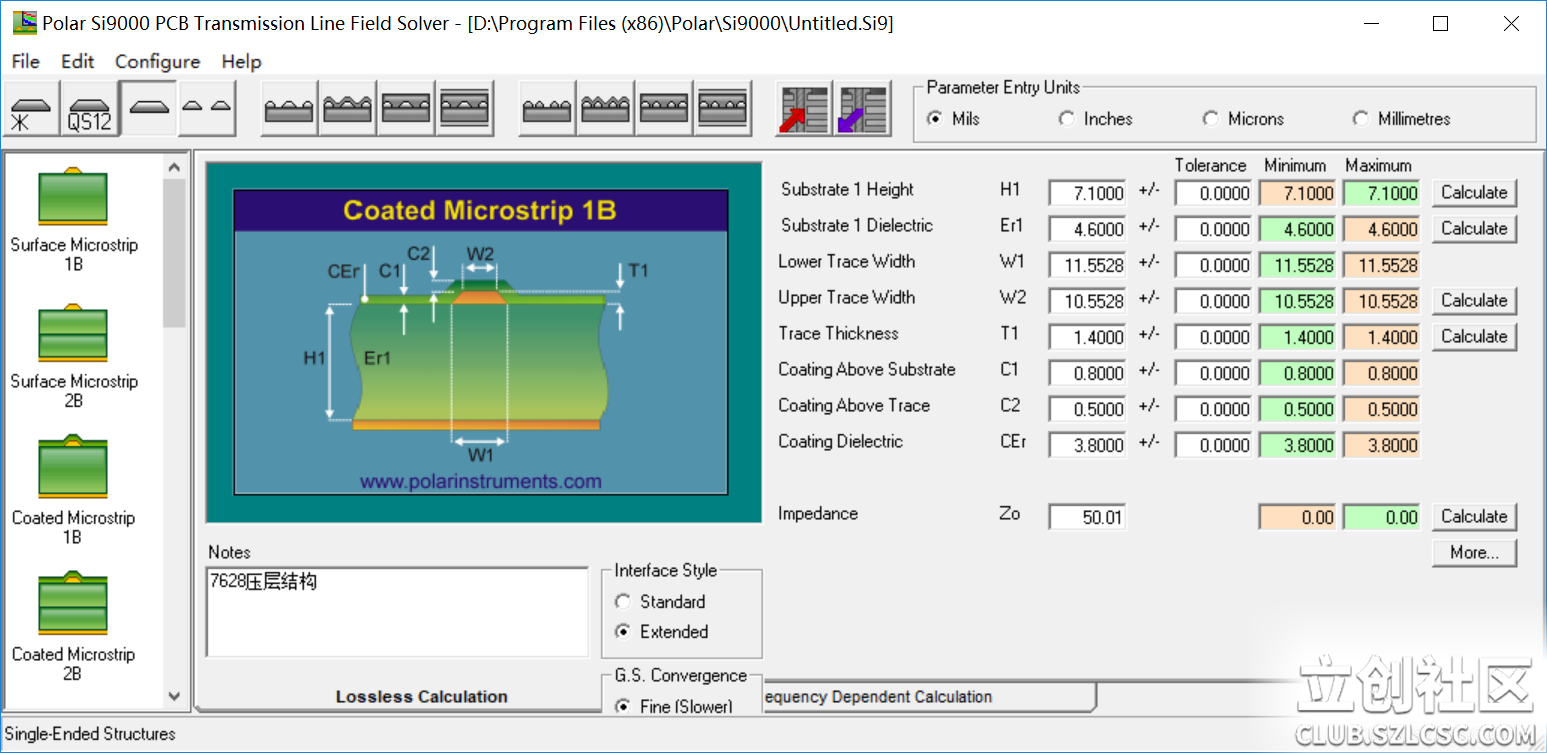
Task: Switch to Frequency Dependent Calculation tab
Action: point(928,697)
